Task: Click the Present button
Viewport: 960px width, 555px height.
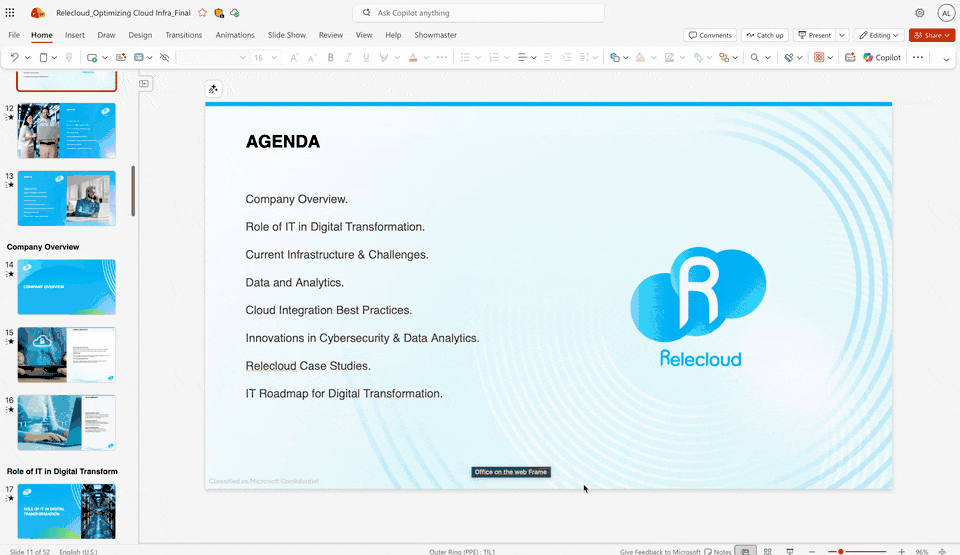Action: [815, 35]
